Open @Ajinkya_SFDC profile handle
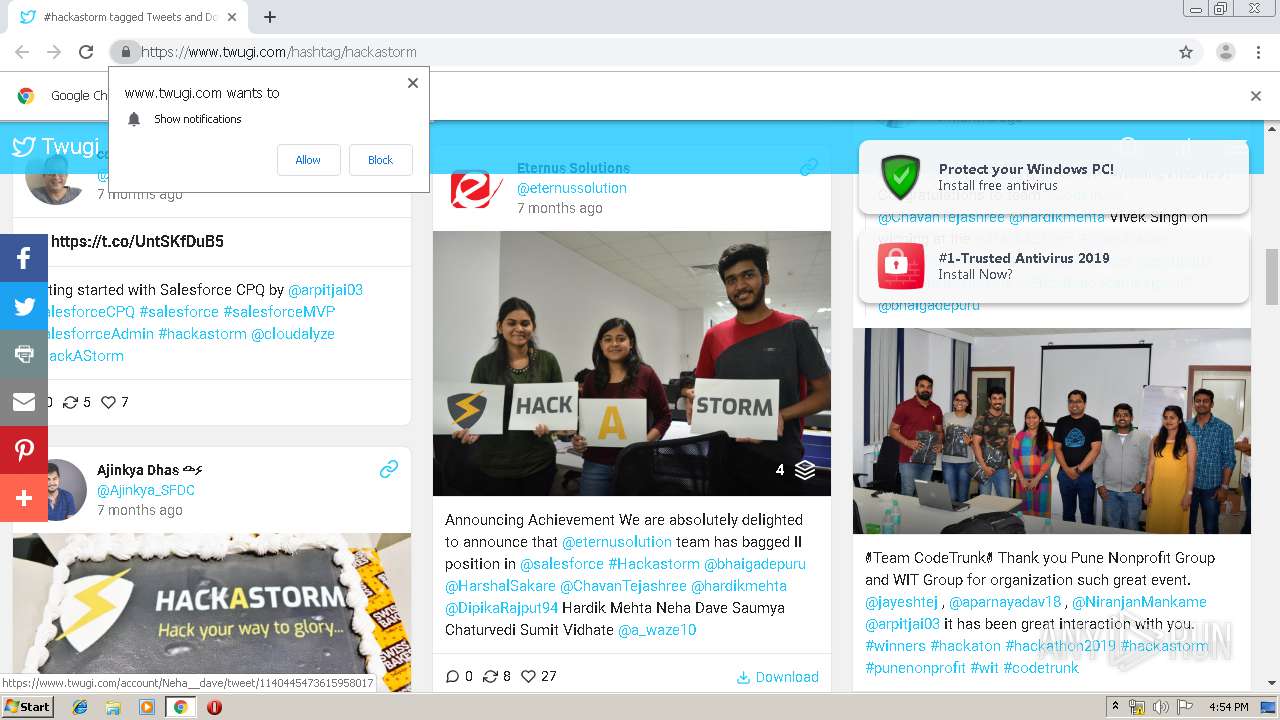The height and width of the screenshot is (720, 1280). click(x=146, y=490)
